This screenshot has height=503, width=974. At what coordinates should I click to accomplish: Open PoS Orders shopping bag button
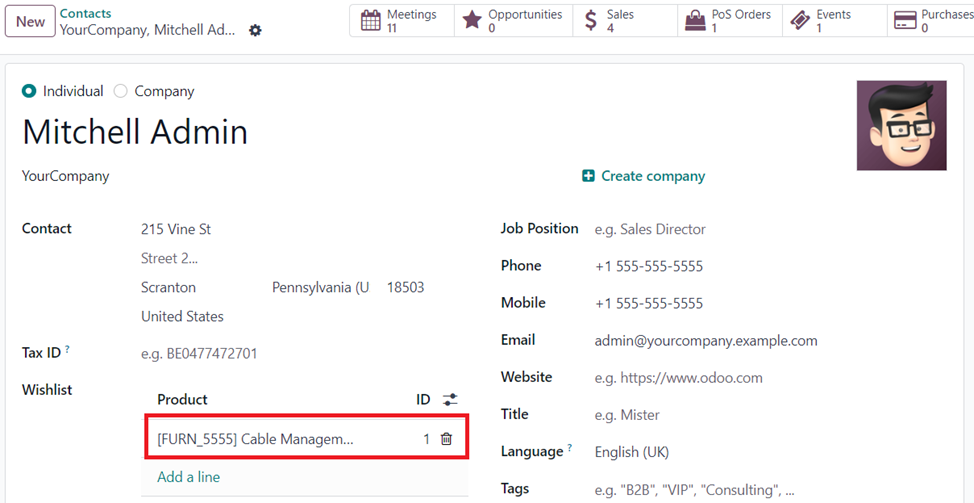coord(730,20)
